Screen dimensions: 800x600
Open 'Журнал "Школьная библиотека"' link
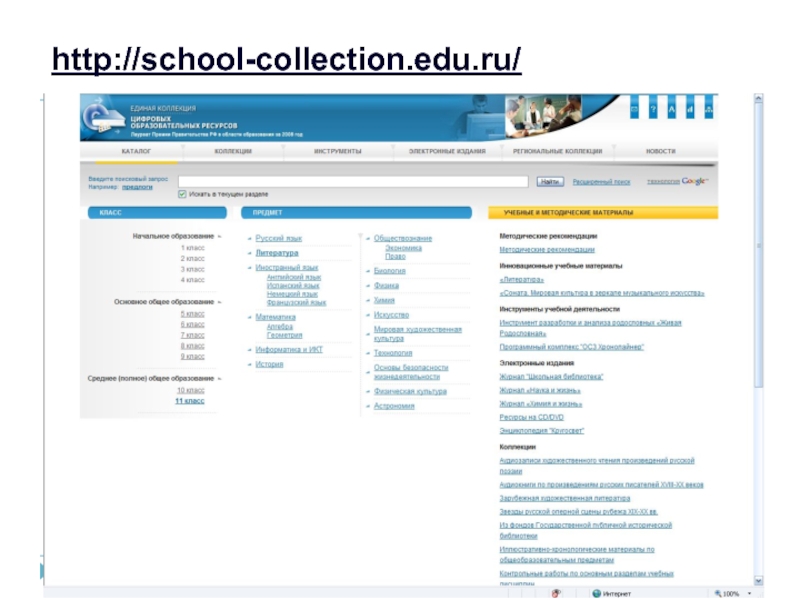pyautogui.click(x=551, y=377)
